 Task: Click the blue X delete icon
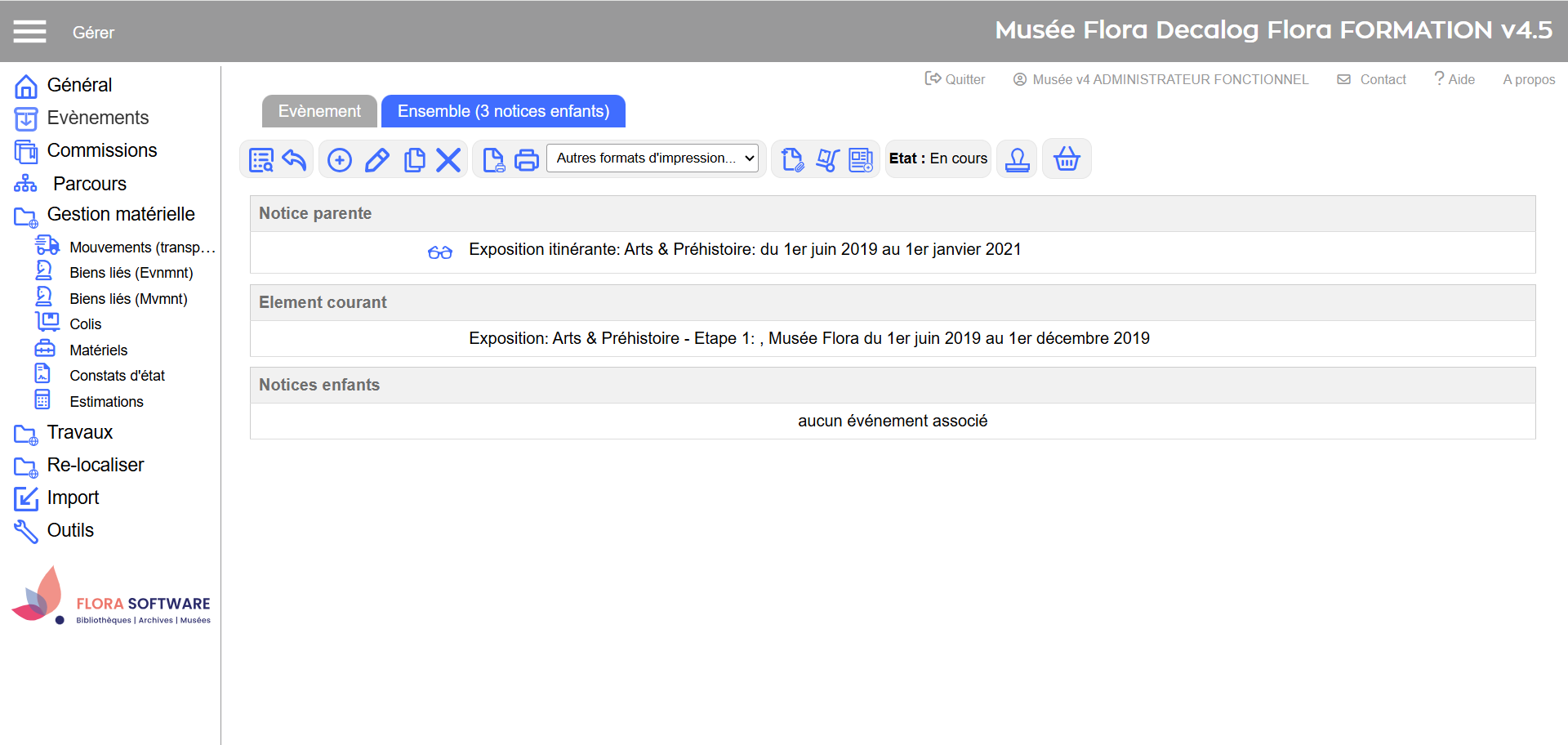pos(448,159)
